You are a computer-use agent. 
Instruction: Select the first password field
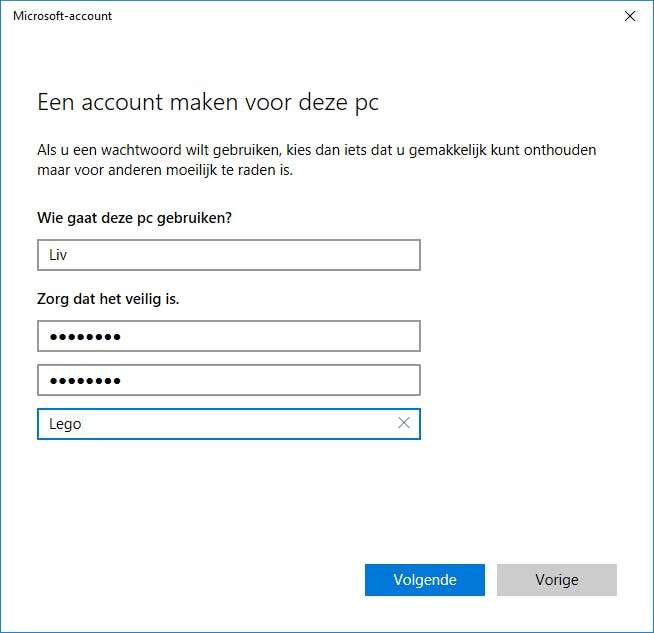228,336
